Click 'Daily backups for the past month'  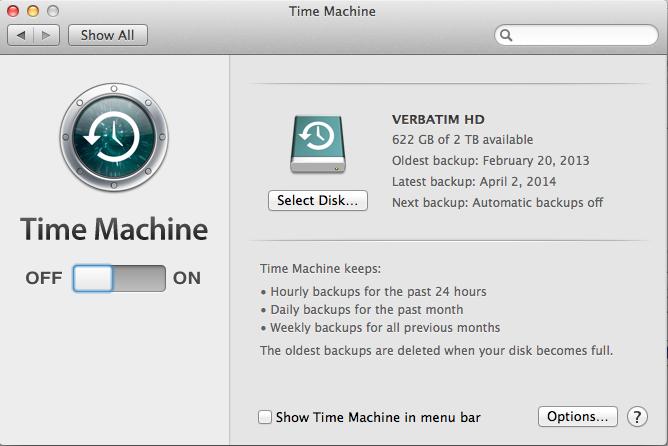tap(366, 310)
